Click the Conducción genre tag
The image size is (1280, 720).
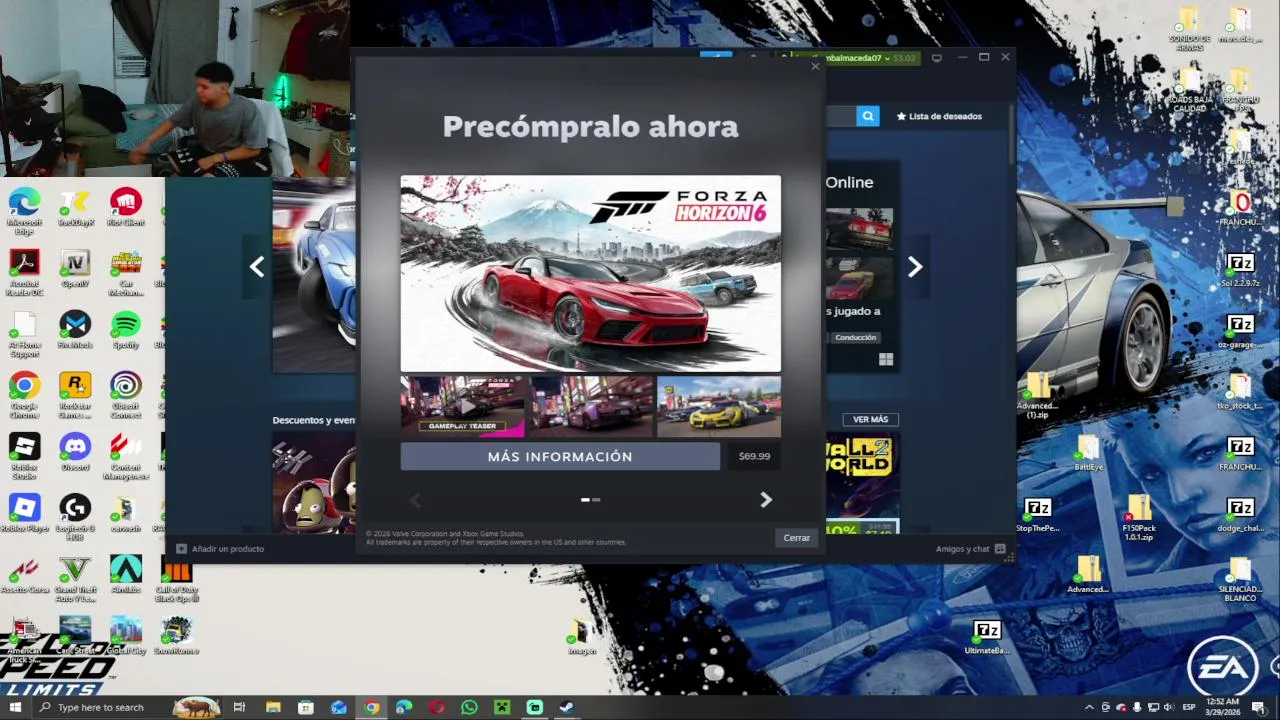coord(855,338)
